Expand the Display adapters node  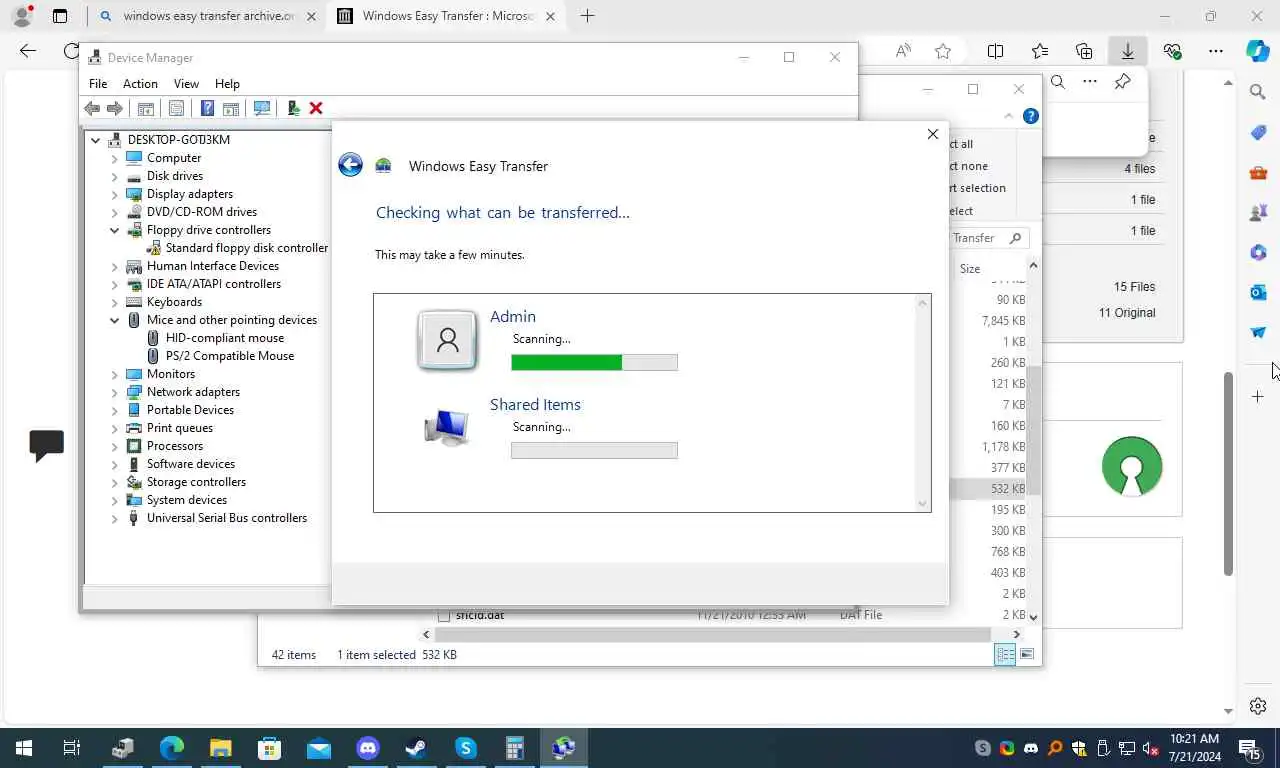pos(115,194)
